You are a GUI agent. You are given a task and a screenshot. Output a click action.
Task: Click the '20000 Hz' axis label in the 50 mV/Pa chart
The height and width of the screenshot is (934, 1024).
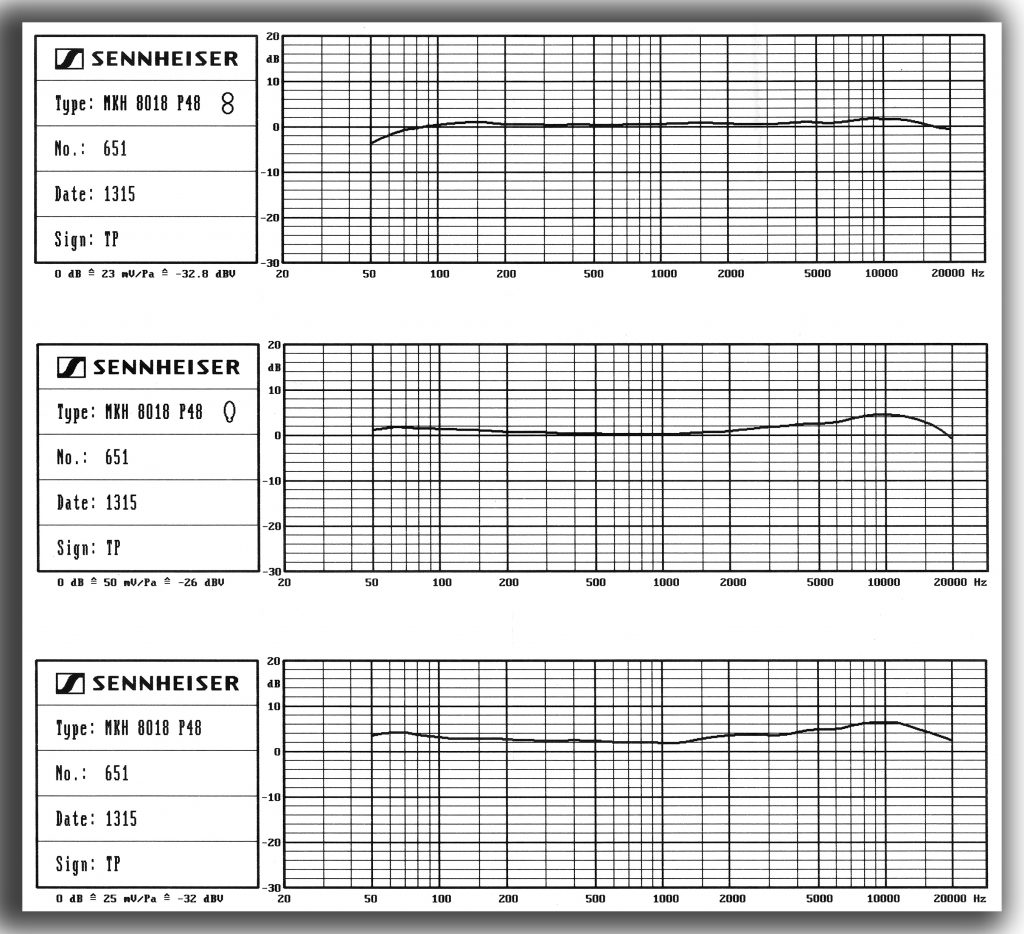pos(960,582)
